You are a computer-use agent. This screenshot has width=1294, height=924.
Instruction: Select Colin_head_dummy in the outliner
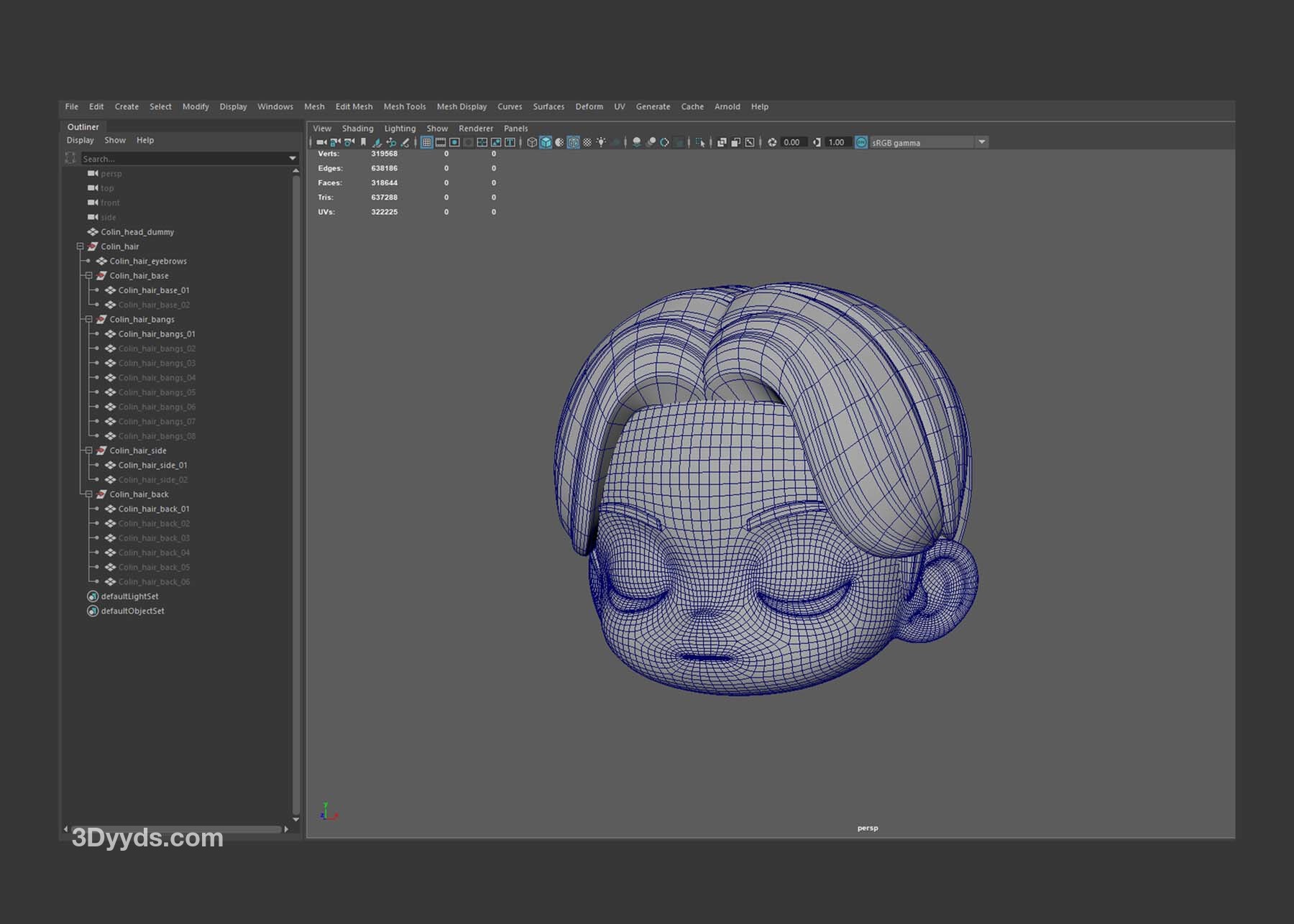(x=137, y=232)
